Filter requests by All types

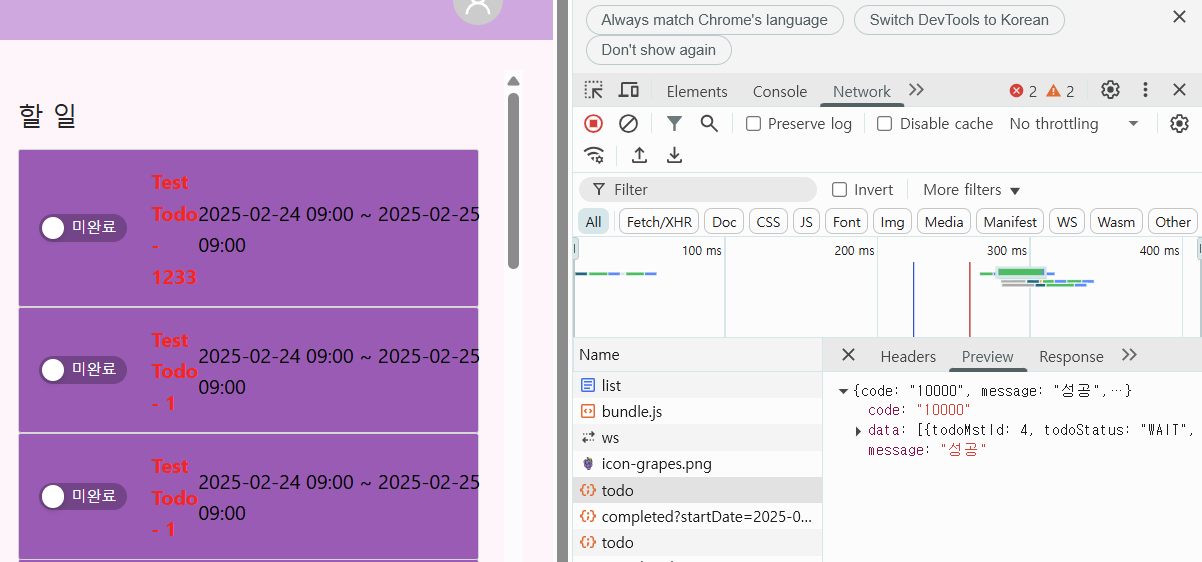click(x=594, y=222)
